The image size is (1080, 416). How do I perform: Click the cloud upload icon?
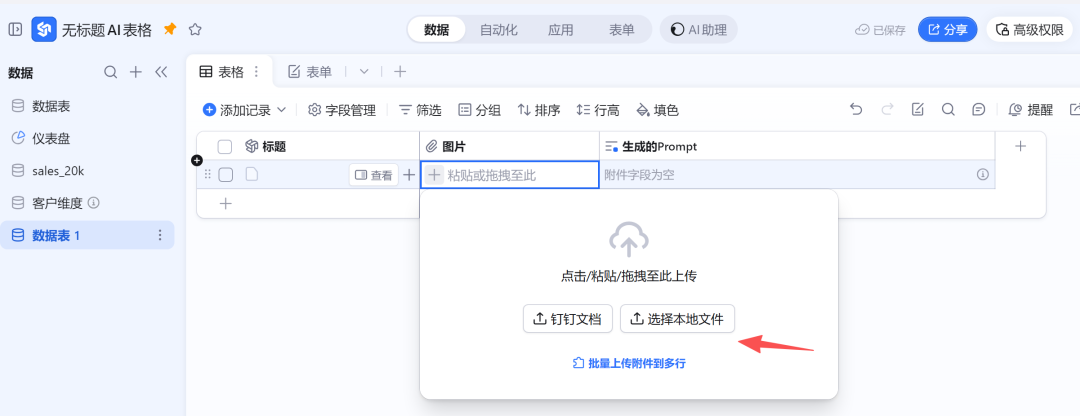click(629, 239)
